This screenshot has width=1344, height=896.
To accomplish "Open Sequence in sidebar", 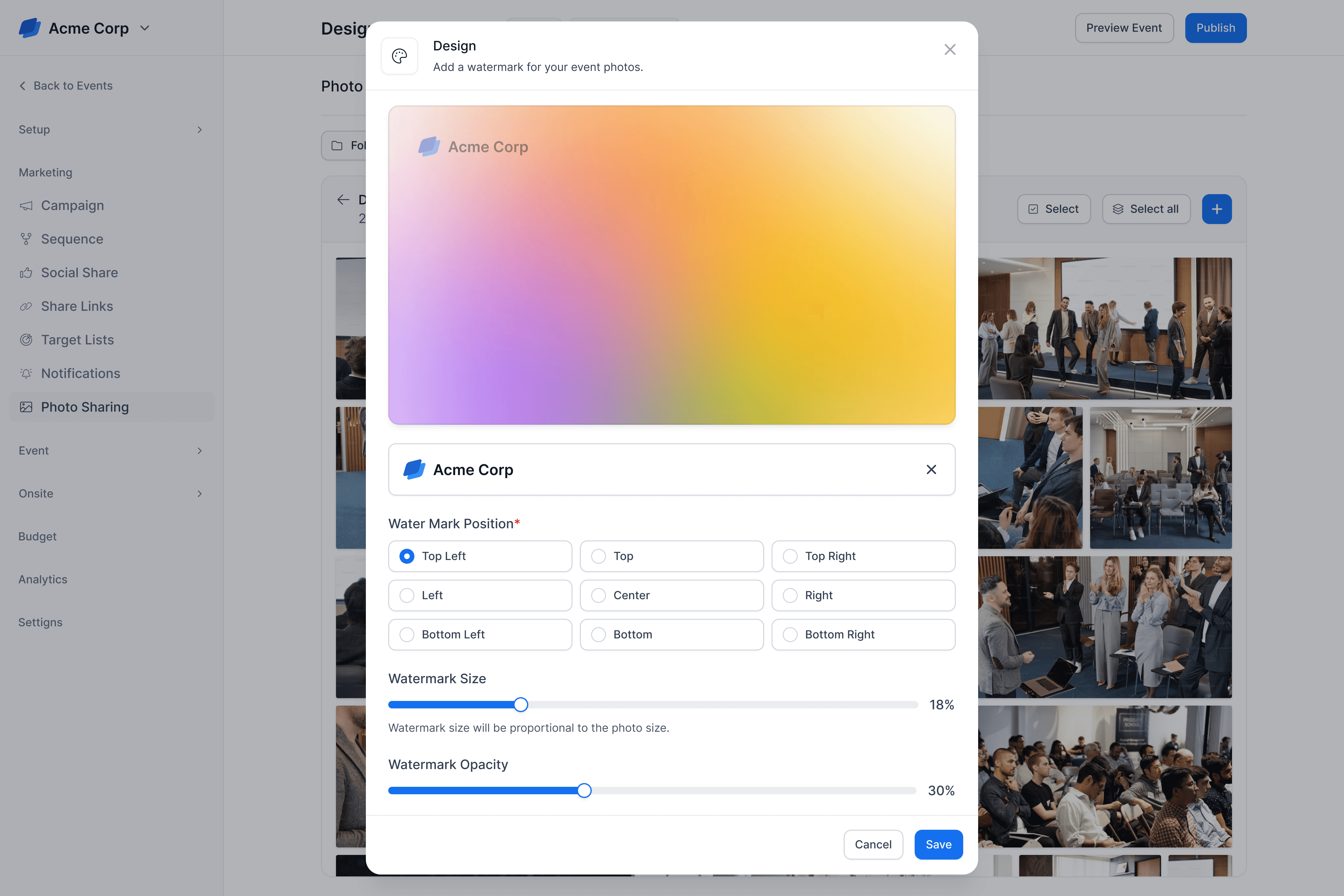I will 111,240.
